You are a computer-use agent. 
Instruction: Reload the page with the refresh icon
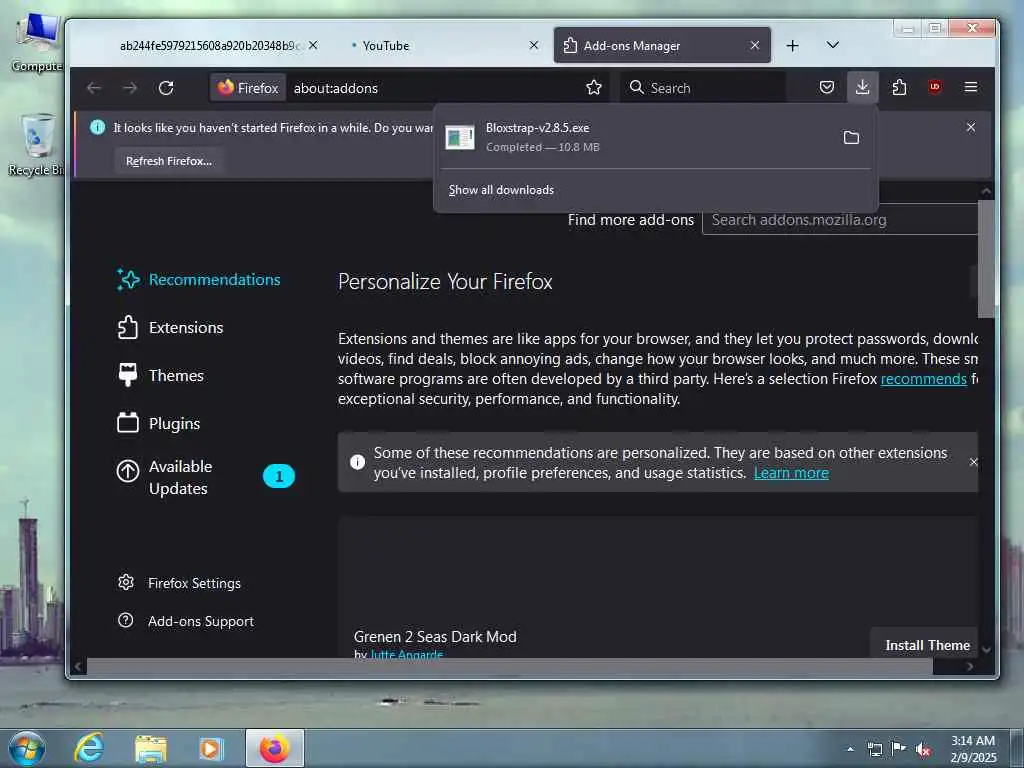point(166,88)
